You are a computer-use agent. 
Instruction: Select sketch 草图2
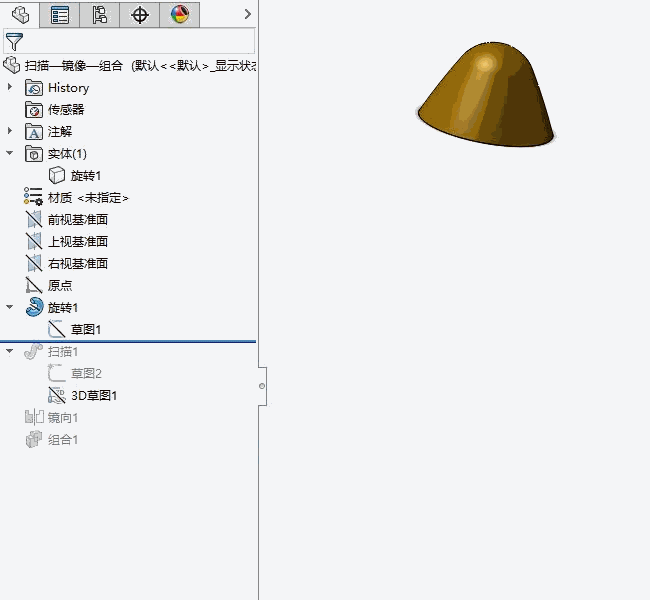point(86,374)
